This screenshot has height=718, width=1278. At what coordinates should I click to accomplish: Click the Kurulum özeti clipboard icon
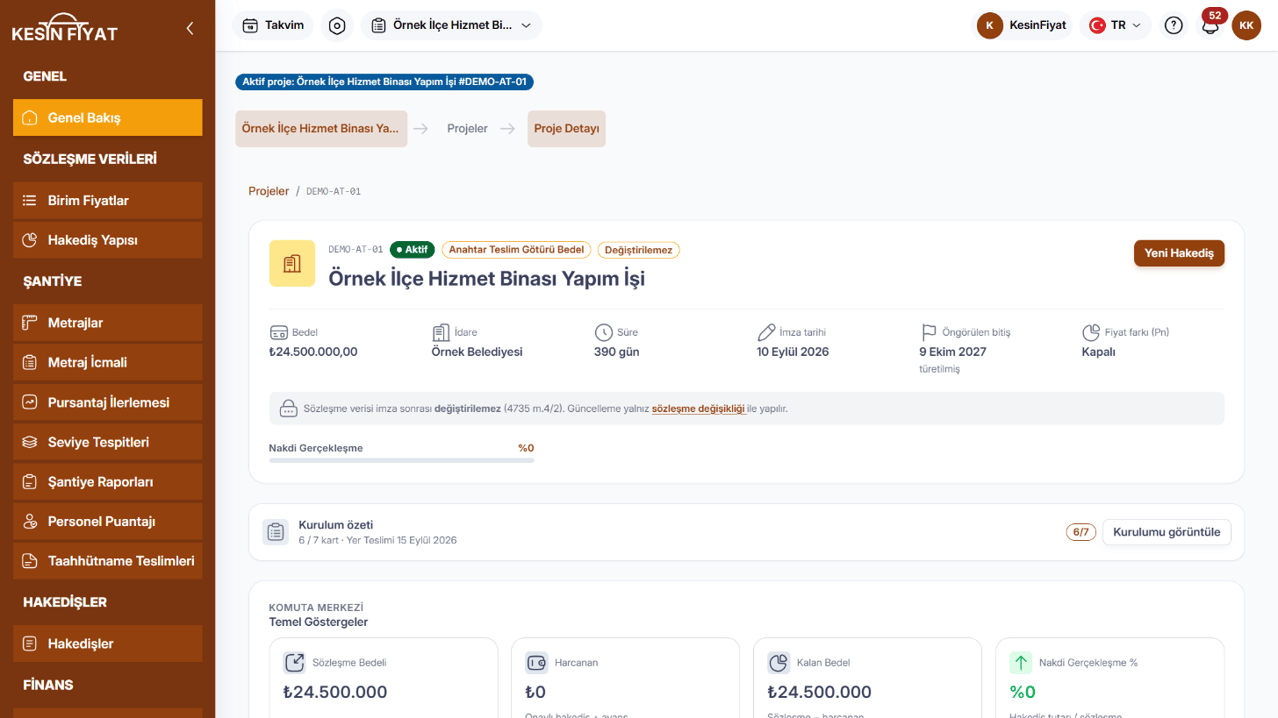tap(276, 532)
